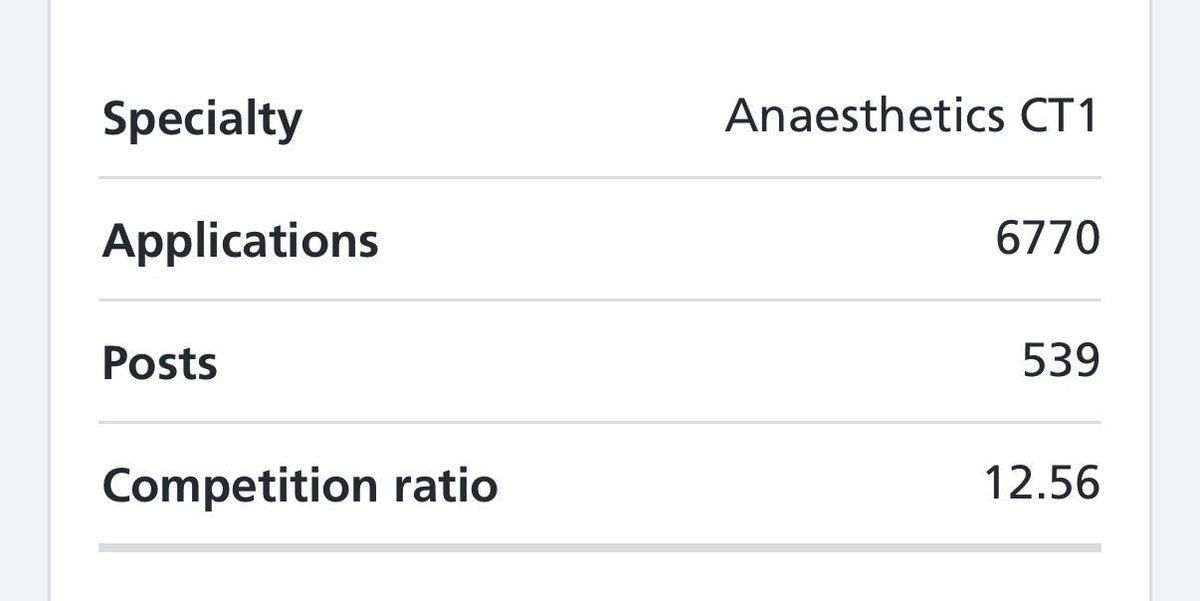Click the card's left vertical border
This screenshot has height=601, width=1200.
click(x=49, y=300)
